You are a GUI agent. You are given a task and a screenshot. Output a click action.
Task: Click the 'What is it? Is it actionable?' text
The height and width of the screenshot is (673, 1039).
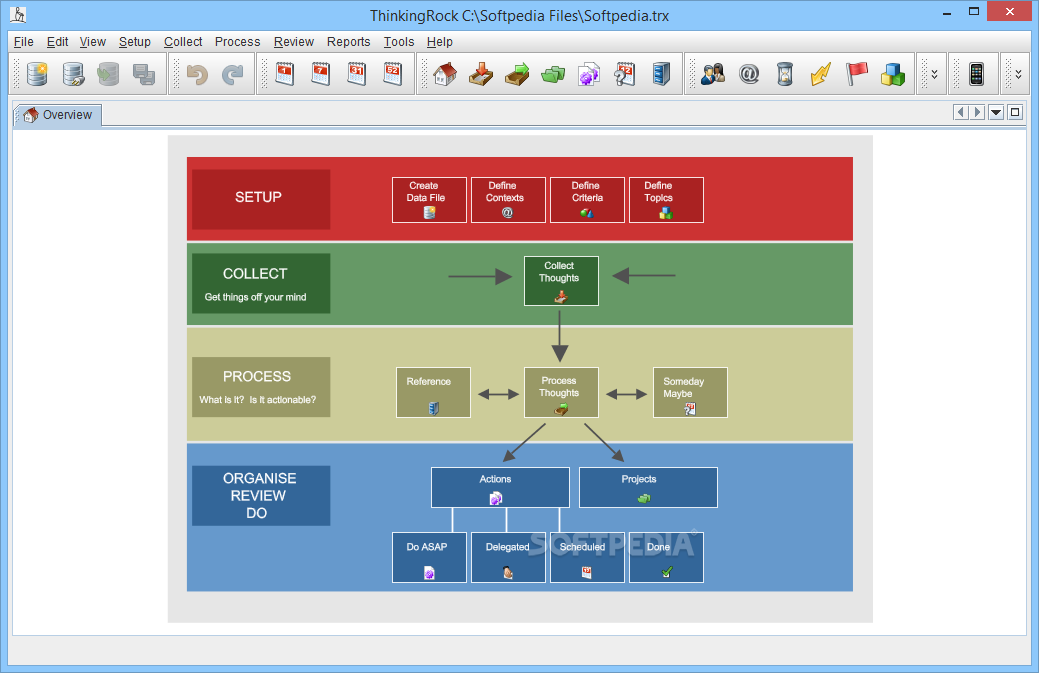(x=258, y=399)
